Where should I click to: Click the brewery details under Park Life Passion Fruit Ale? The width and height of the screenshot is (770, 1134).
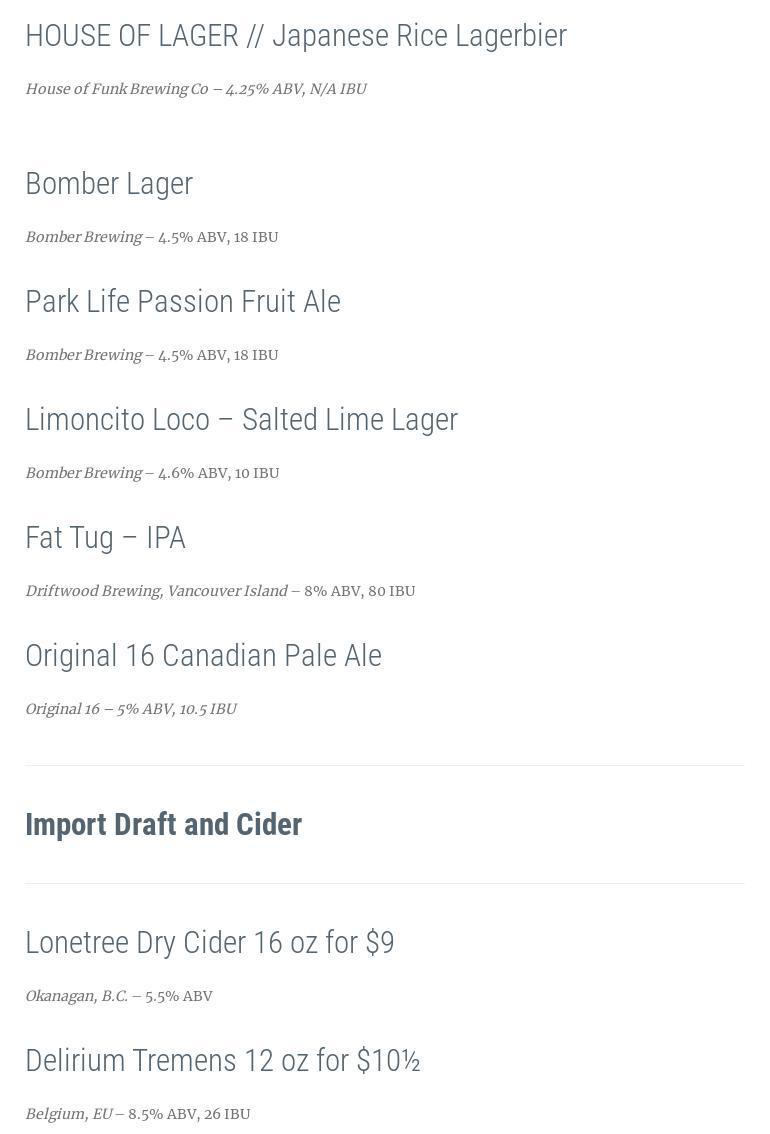coord(152,355)
